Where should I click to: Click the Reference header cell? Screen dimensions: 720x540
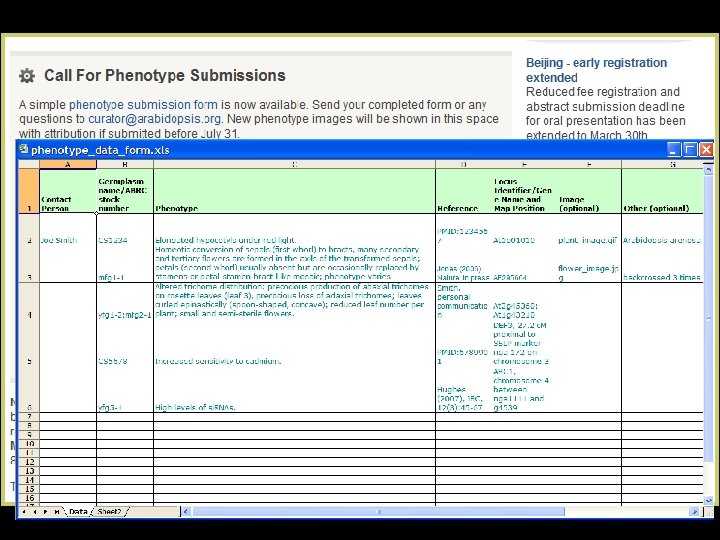[x=464, y=191]
